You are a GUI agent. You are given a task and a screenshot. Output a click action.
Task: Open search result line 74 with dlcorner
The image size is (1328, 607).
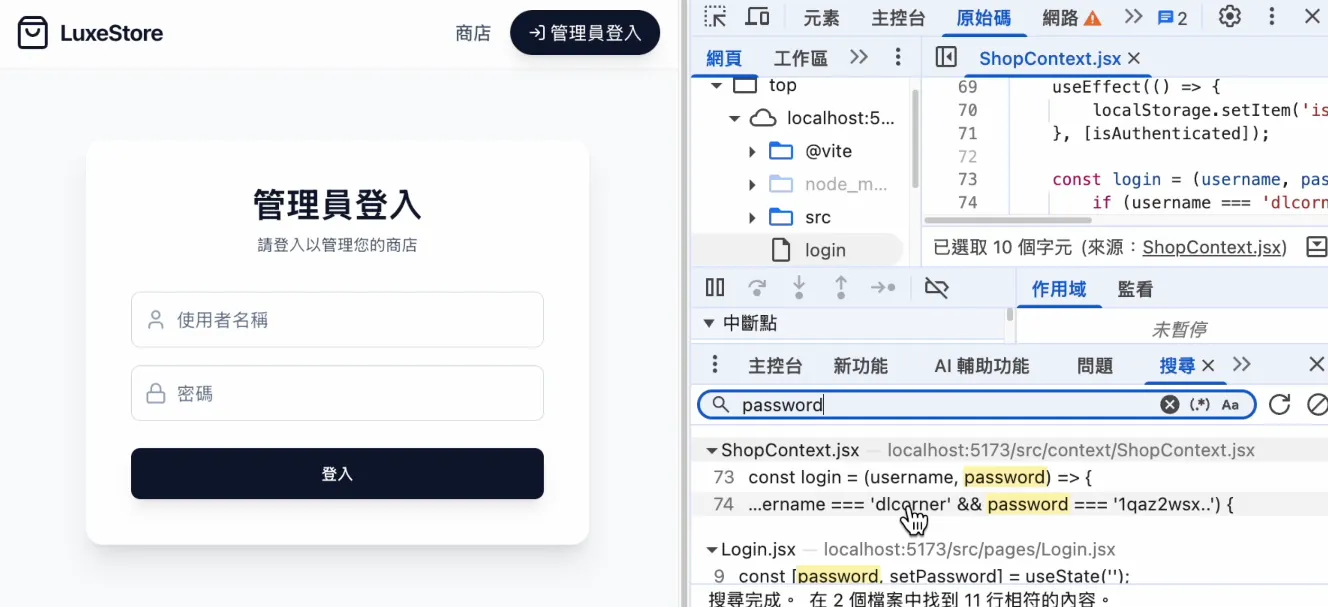pyautogui.click(x=1009, y=504)
